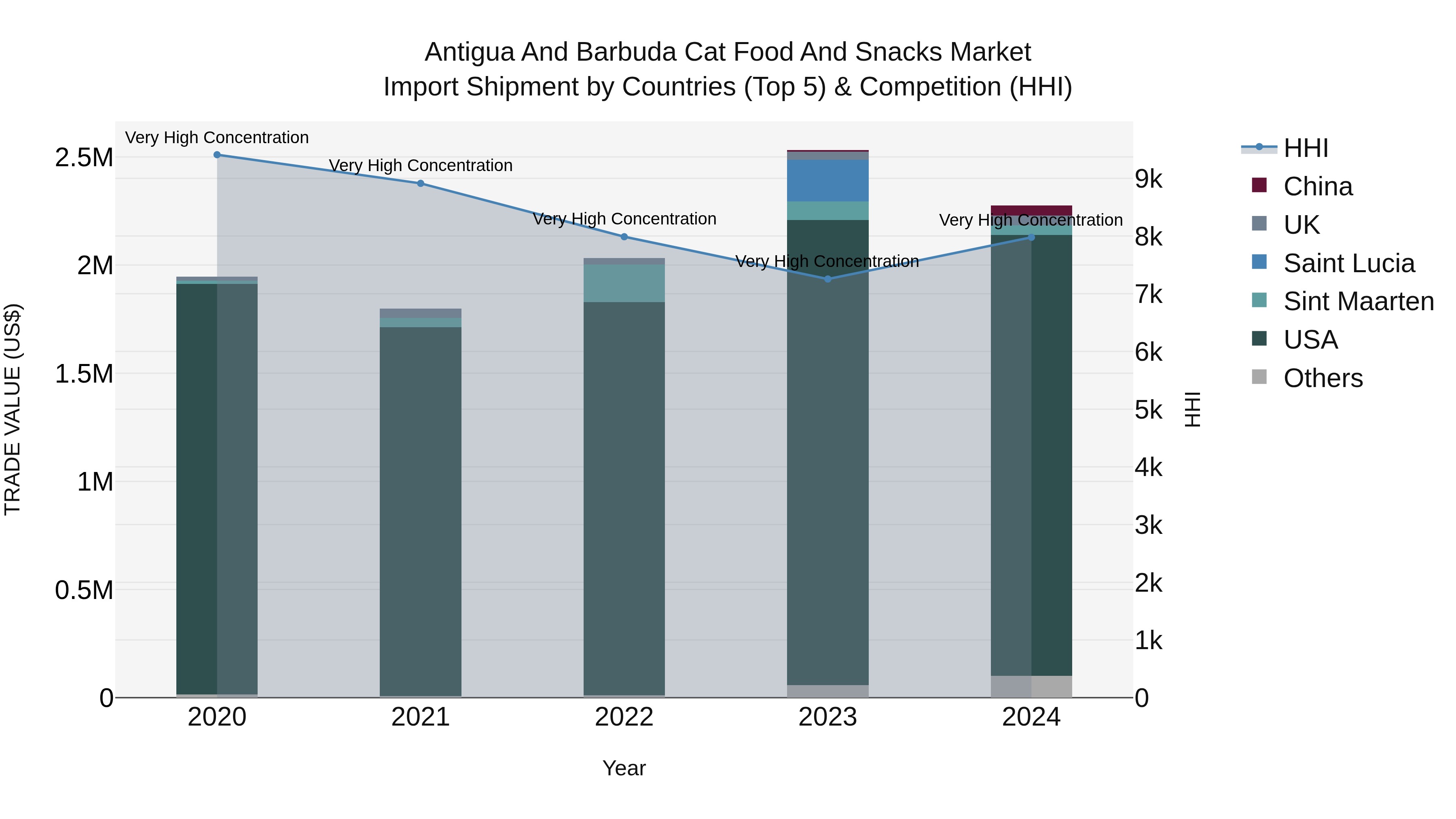Select the UK legend label

1302,225
